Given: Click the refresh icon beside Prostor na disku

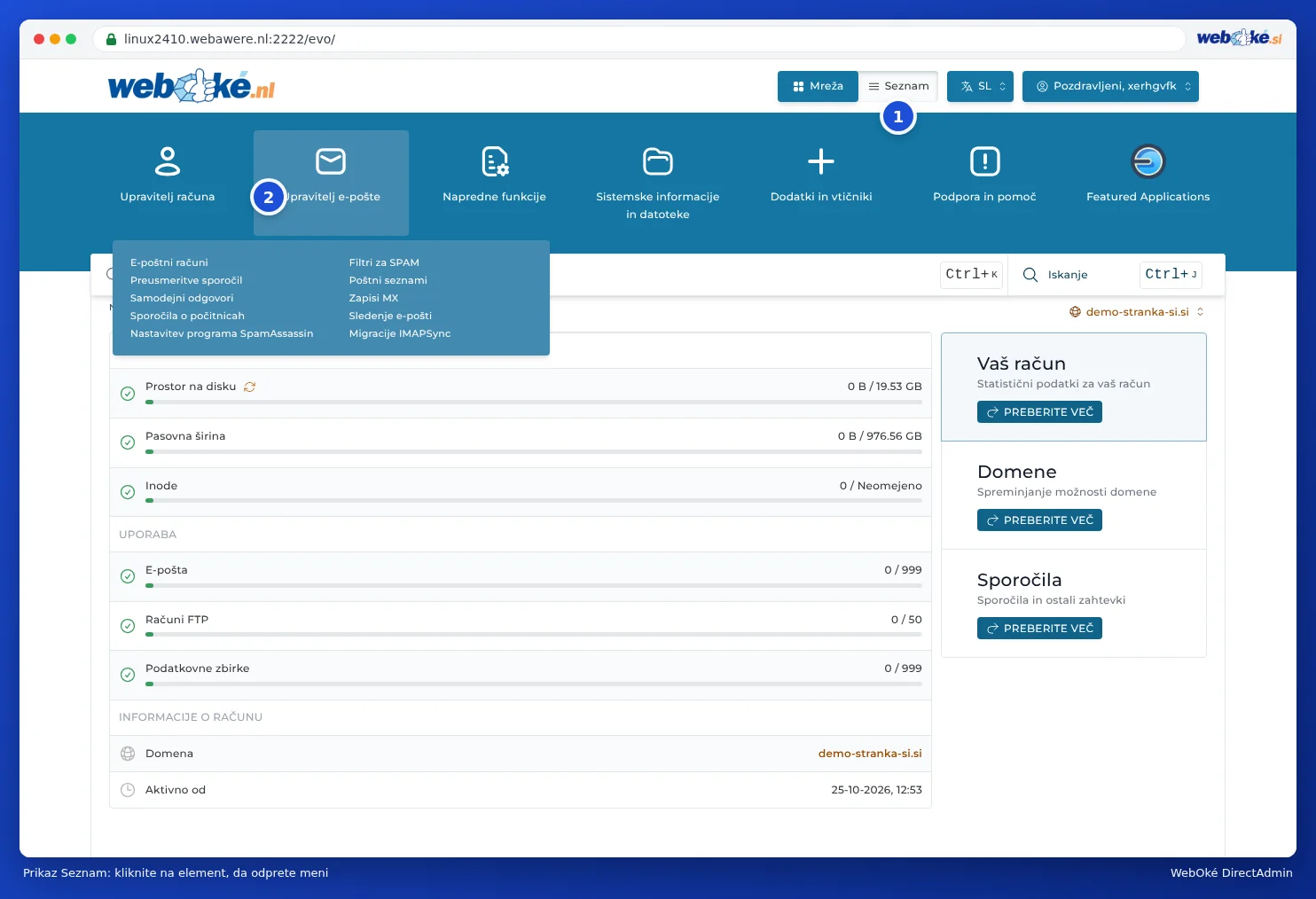Looking at the screenshot, I should [x=250, y=387].
